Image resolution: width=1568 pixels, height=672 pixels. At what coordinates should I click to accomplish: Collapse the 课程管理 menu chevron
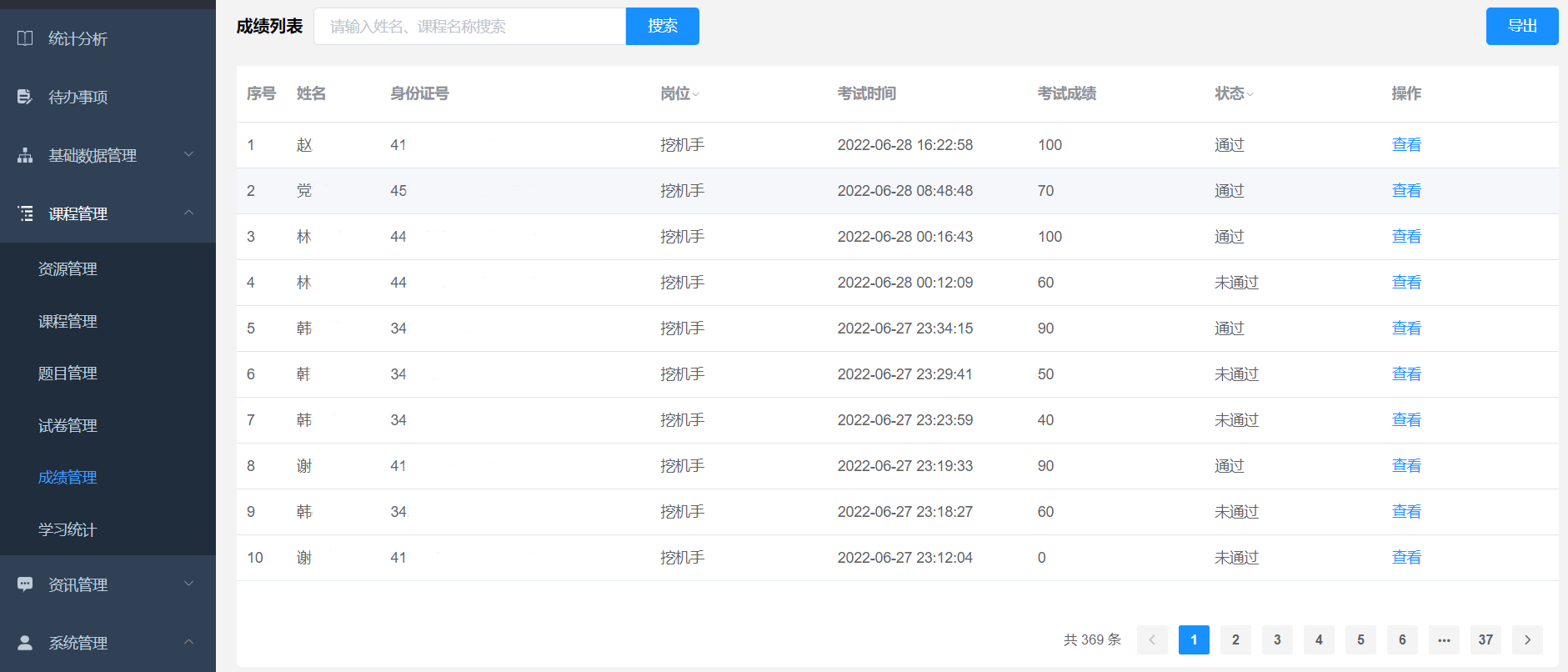point(188,213)
